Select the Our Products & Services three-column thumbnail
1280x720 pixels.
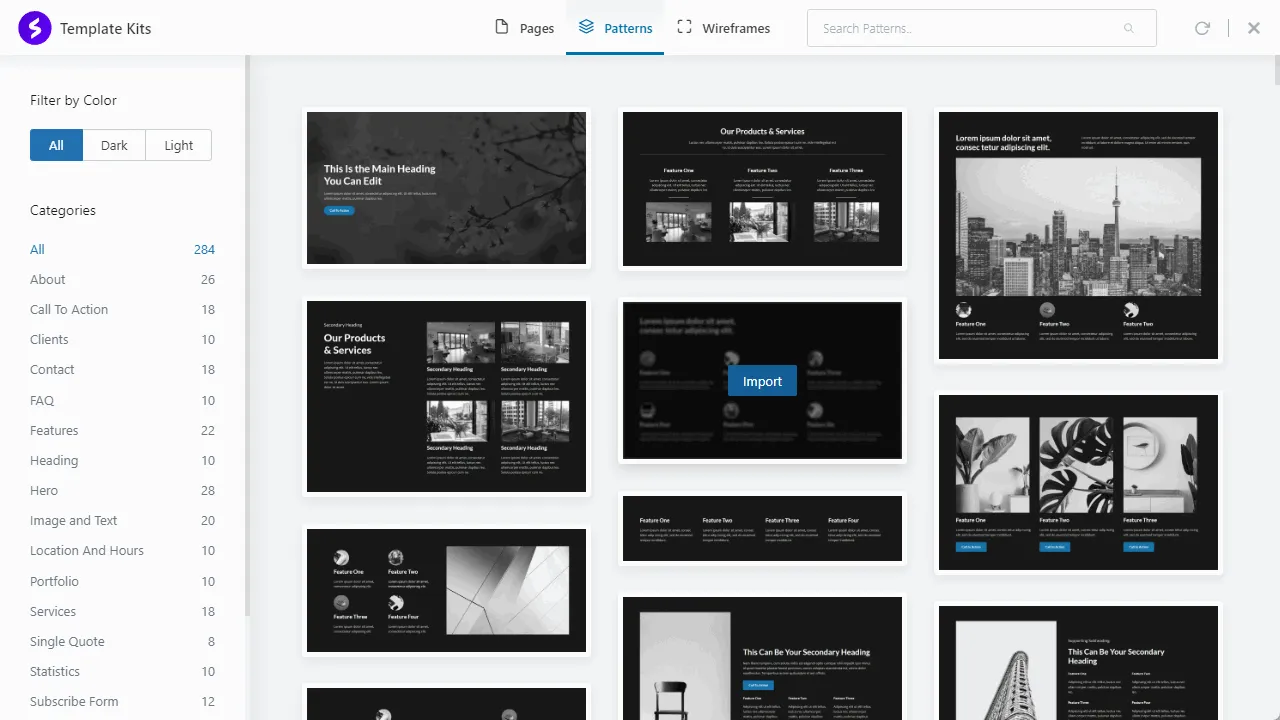(762, 189)
